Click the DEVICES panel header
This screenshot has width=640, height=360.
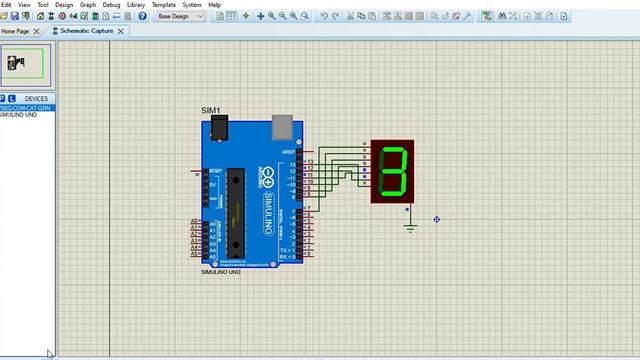(36, 99)
